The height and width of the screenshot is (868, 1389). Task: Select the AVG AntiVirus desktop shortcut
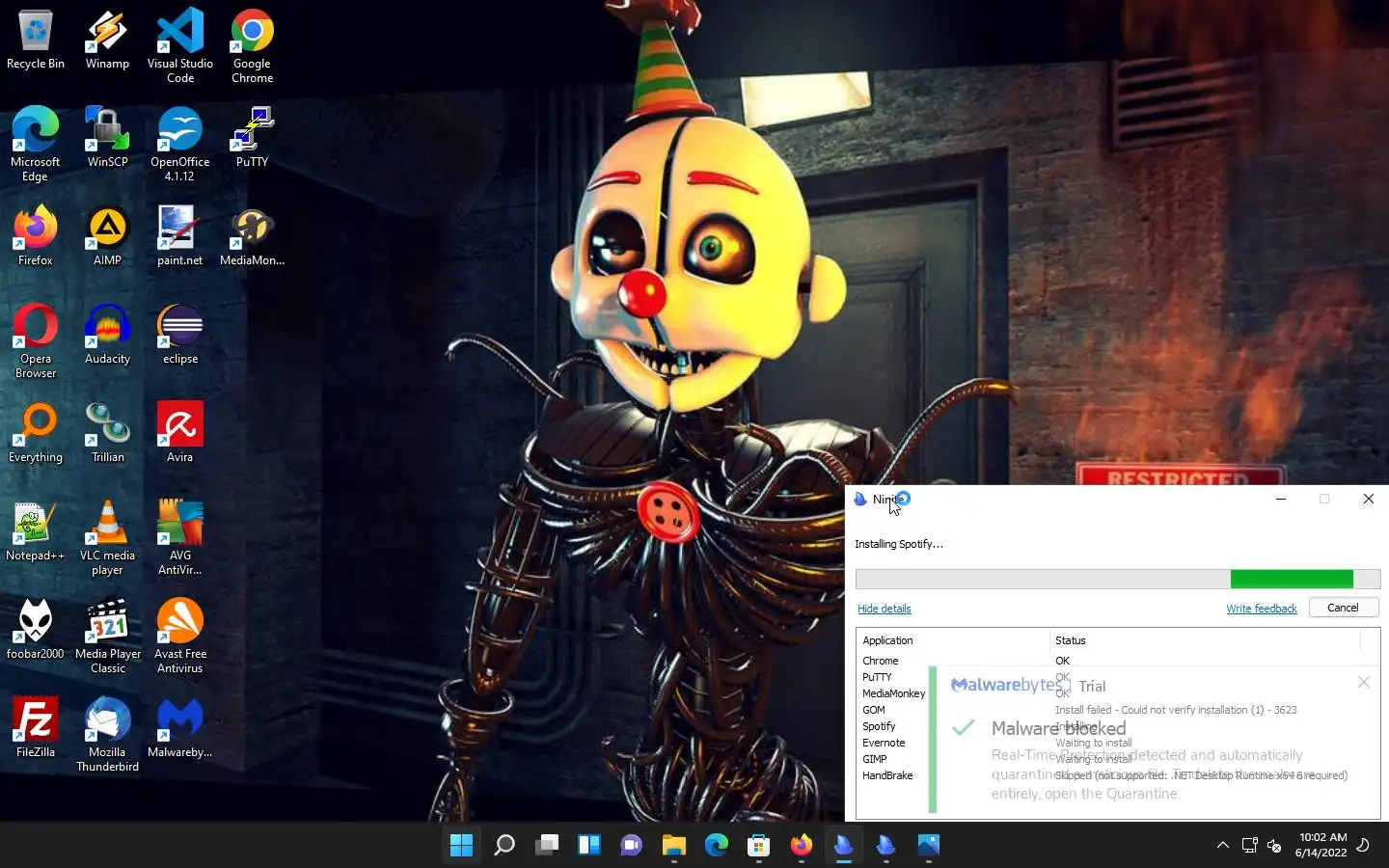(180, 538)
